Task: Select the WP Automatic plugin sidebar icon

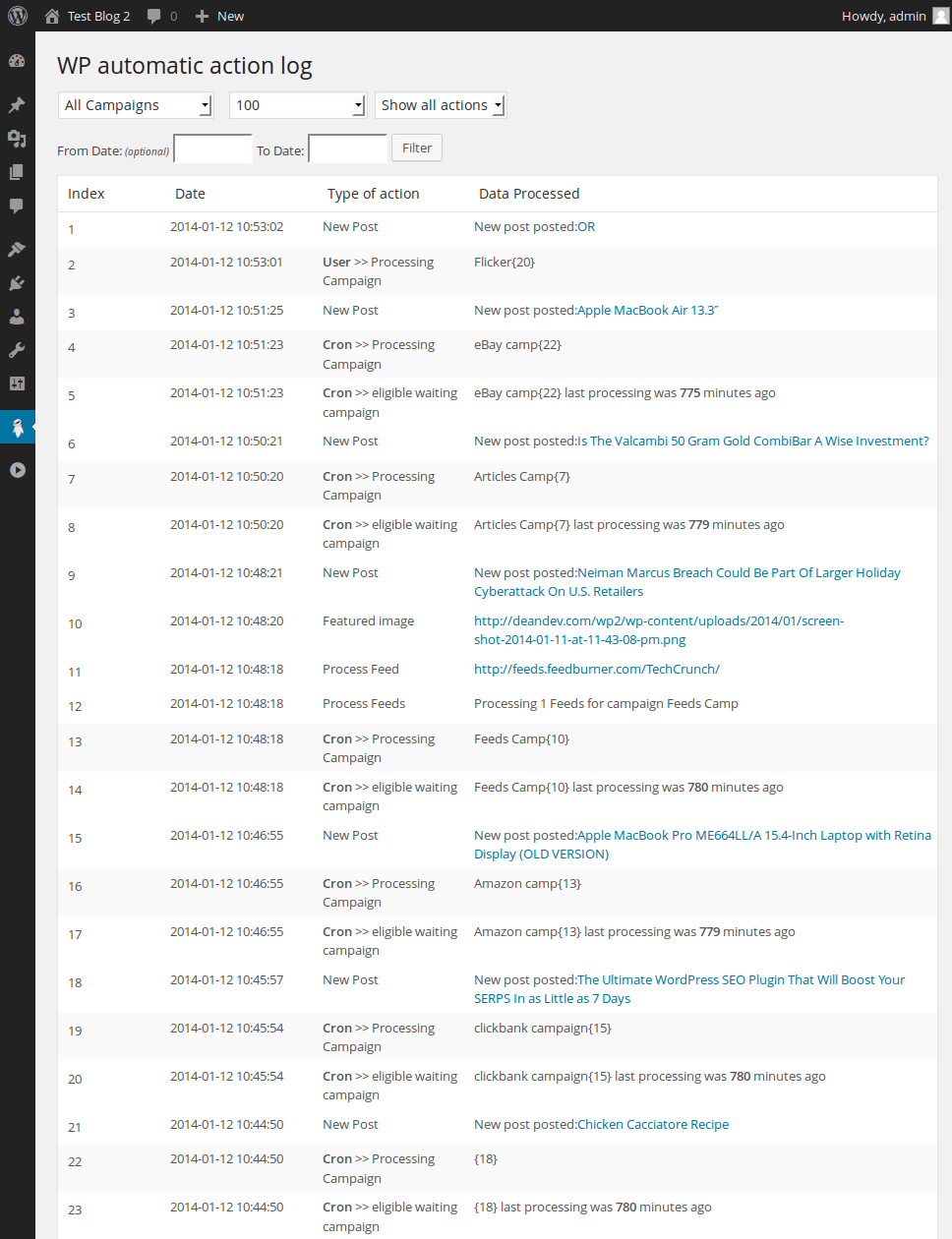Action: coord(17,427)
